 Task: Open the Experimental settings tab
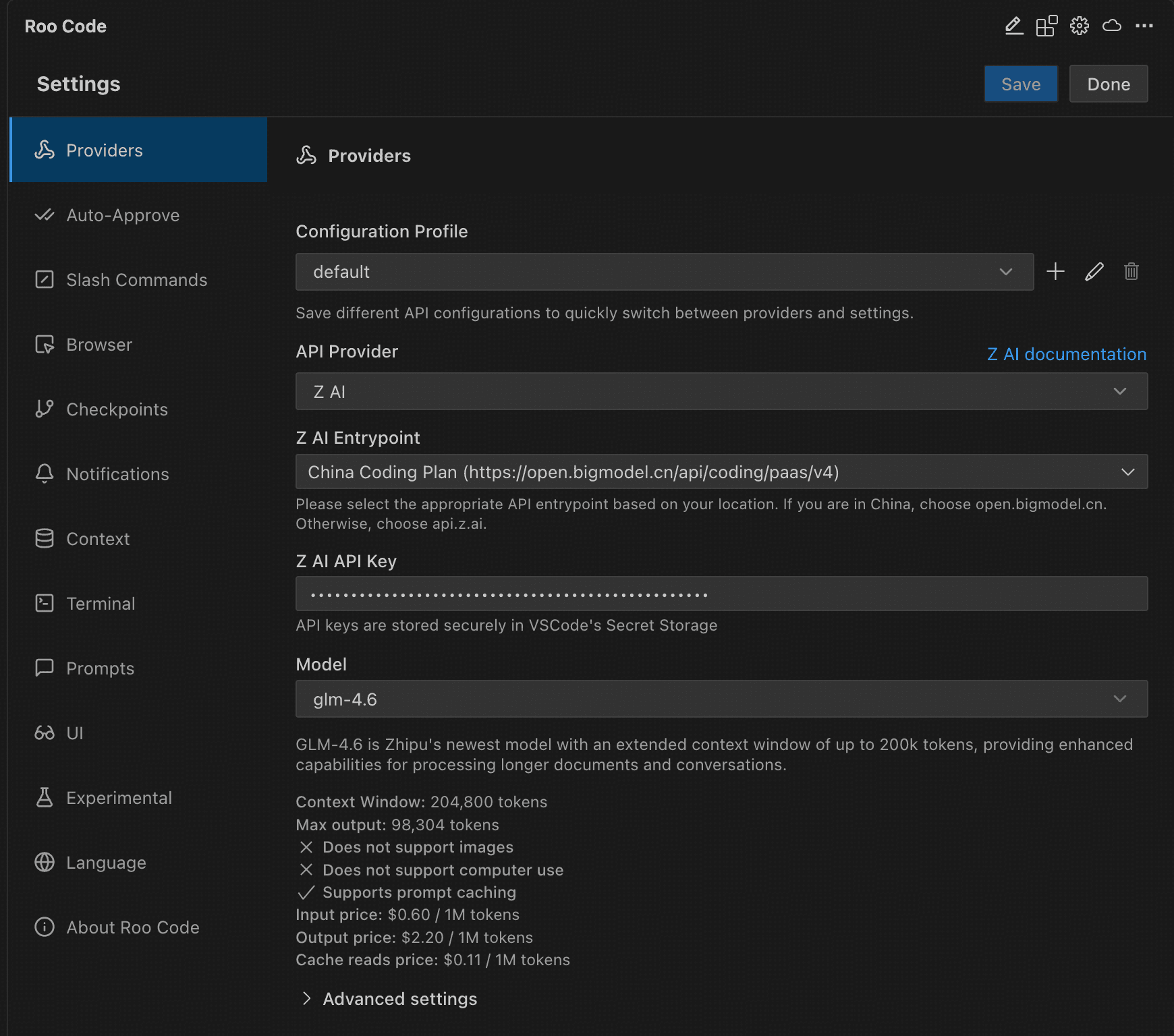[x=119, y=798]
